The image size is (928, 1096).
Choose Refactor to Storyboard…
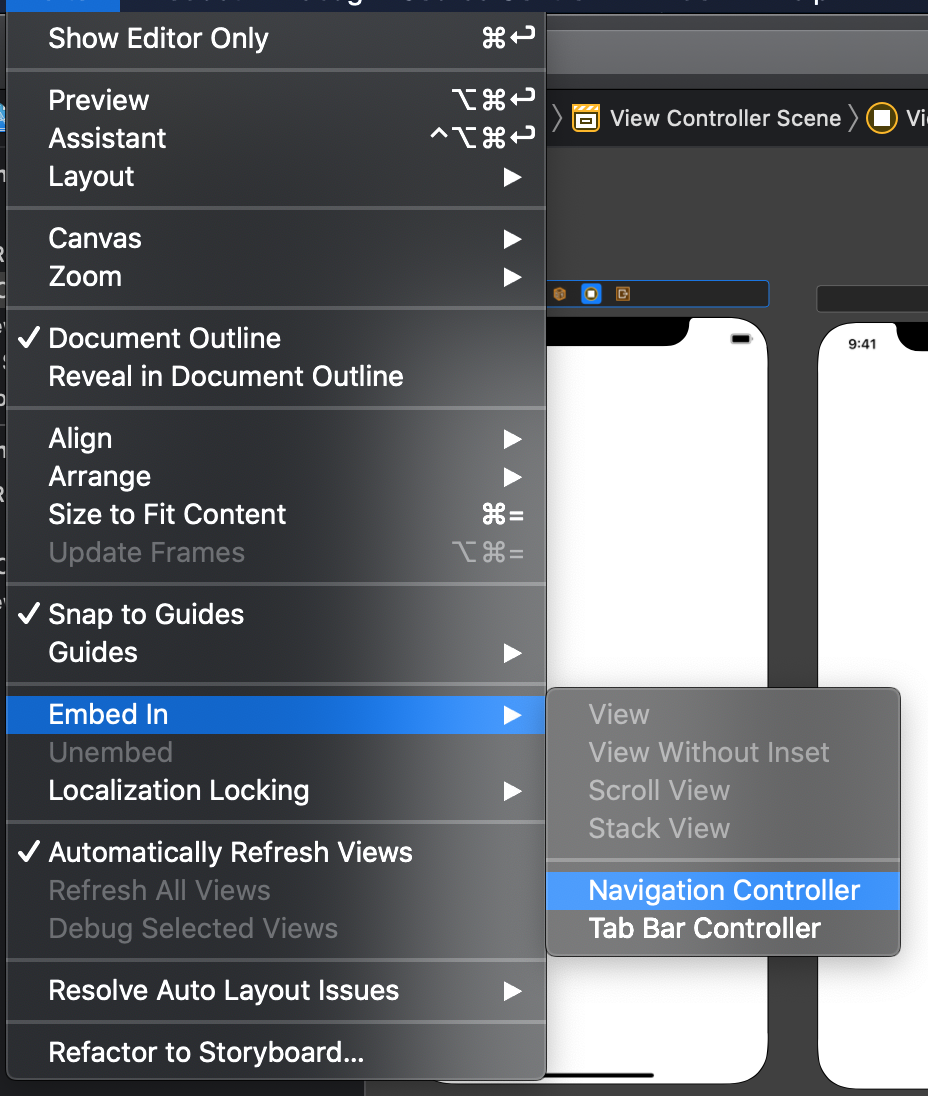[x=276, y=1052]
